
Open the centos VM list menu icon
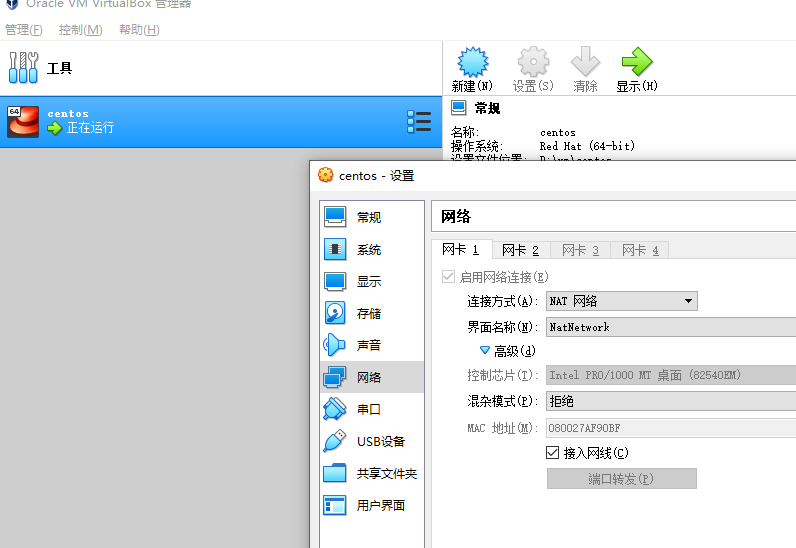419,122
